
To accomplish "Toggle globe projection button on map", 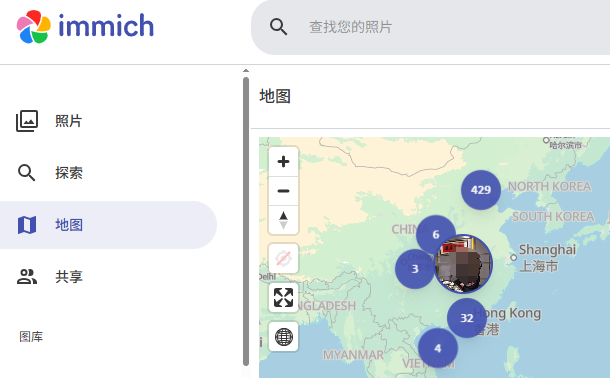I will 283,336.
